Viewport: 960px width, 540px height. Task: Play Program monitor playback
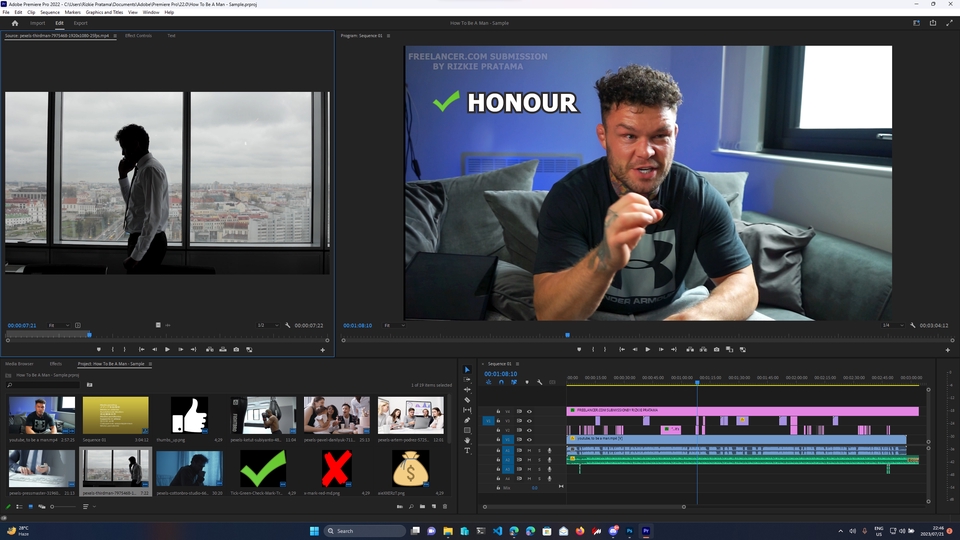coord(648,350)
